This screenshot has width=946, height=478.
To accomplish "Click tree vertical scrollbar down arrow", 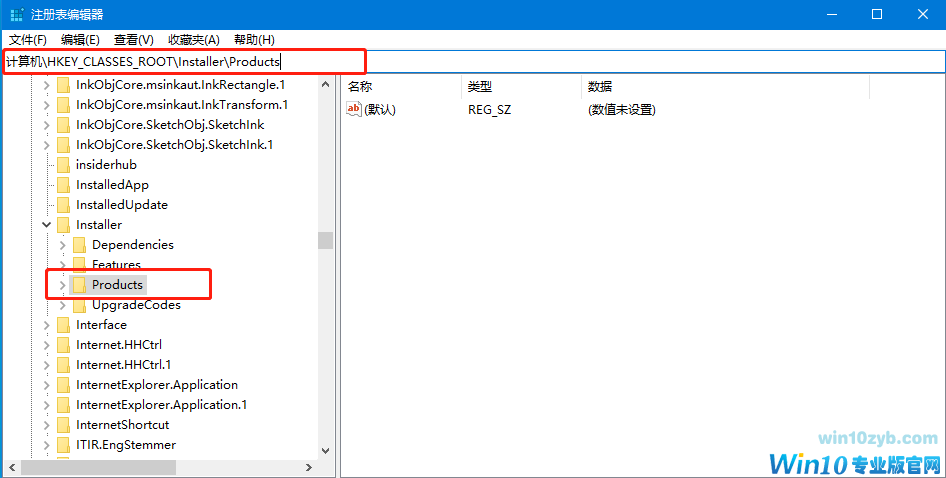I will click(326, 450).
